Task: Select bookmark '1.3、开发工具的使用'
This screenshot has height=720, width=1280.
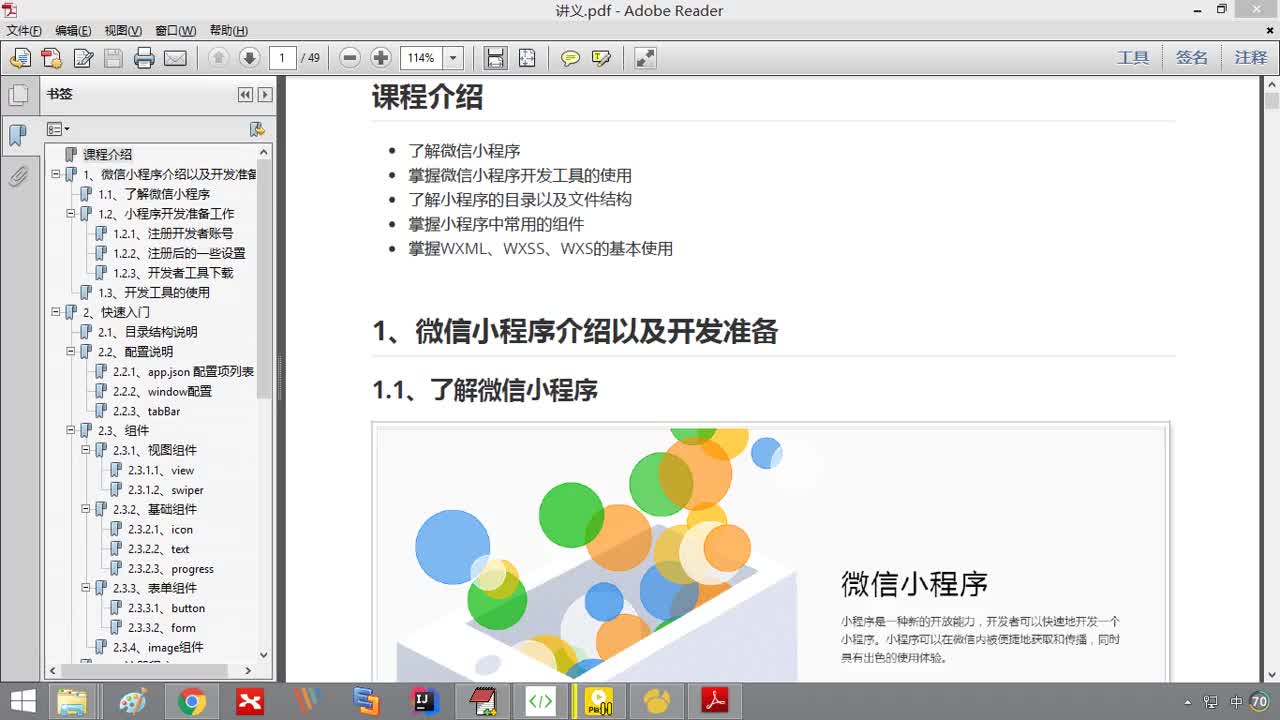Action: (154, 292)
